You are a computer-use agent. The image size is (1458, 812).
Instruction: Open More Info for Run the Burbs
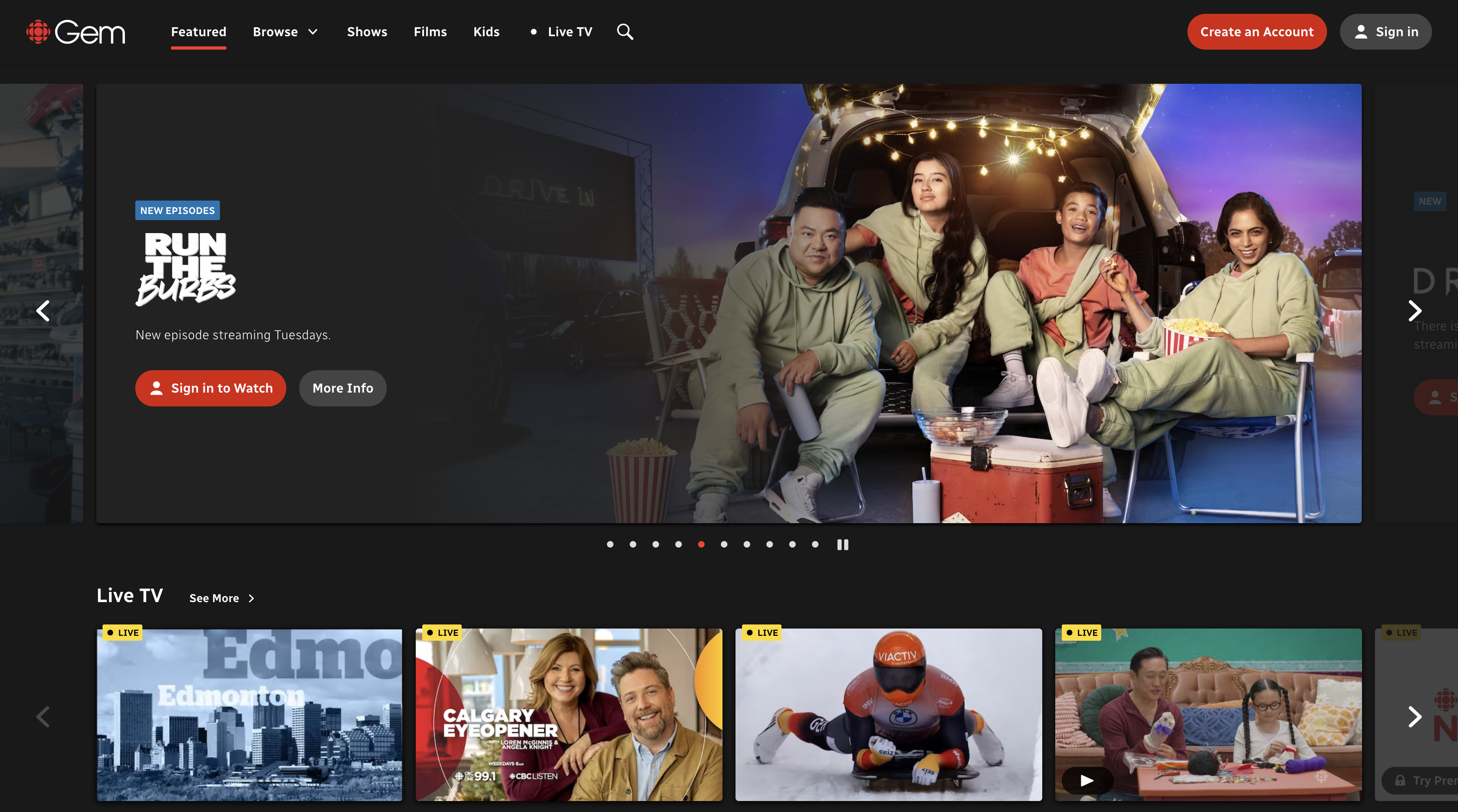[343, 388]
